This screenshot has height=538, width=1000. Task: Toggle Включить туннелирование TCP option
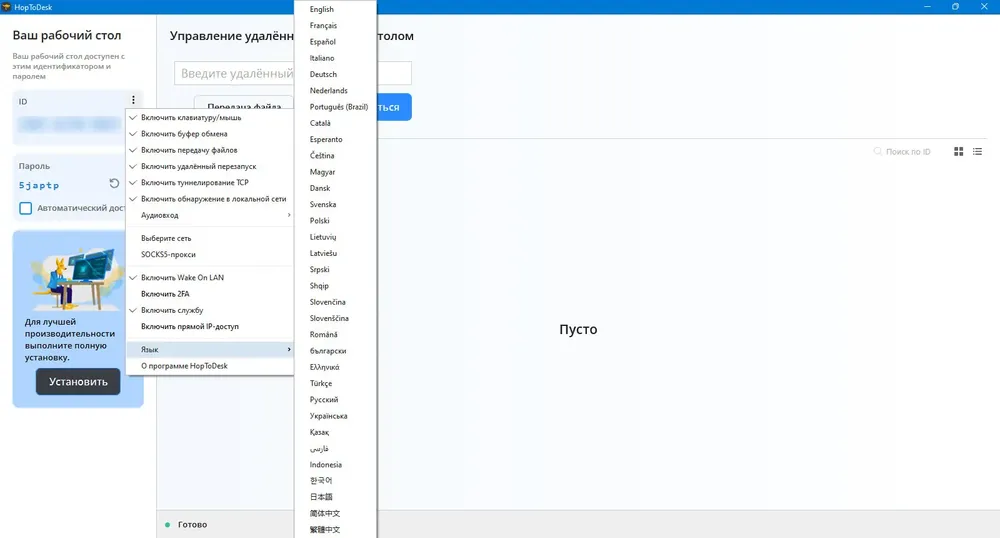click(210, 182)
